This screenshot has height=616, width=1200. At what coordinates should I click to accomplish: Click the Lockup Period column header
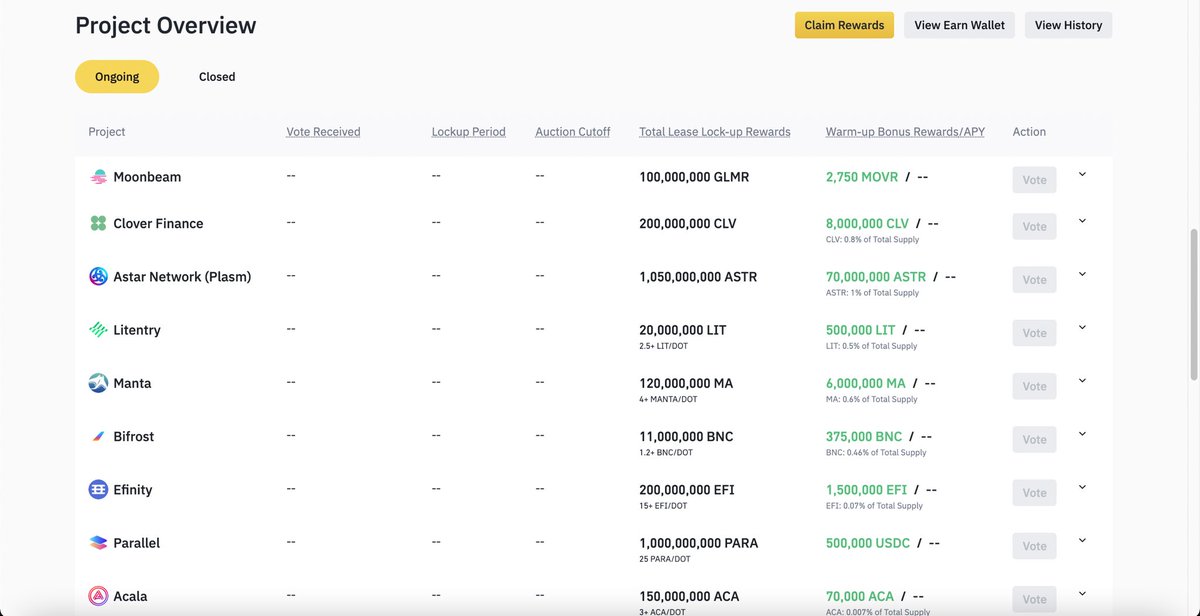tap(468, 132)
